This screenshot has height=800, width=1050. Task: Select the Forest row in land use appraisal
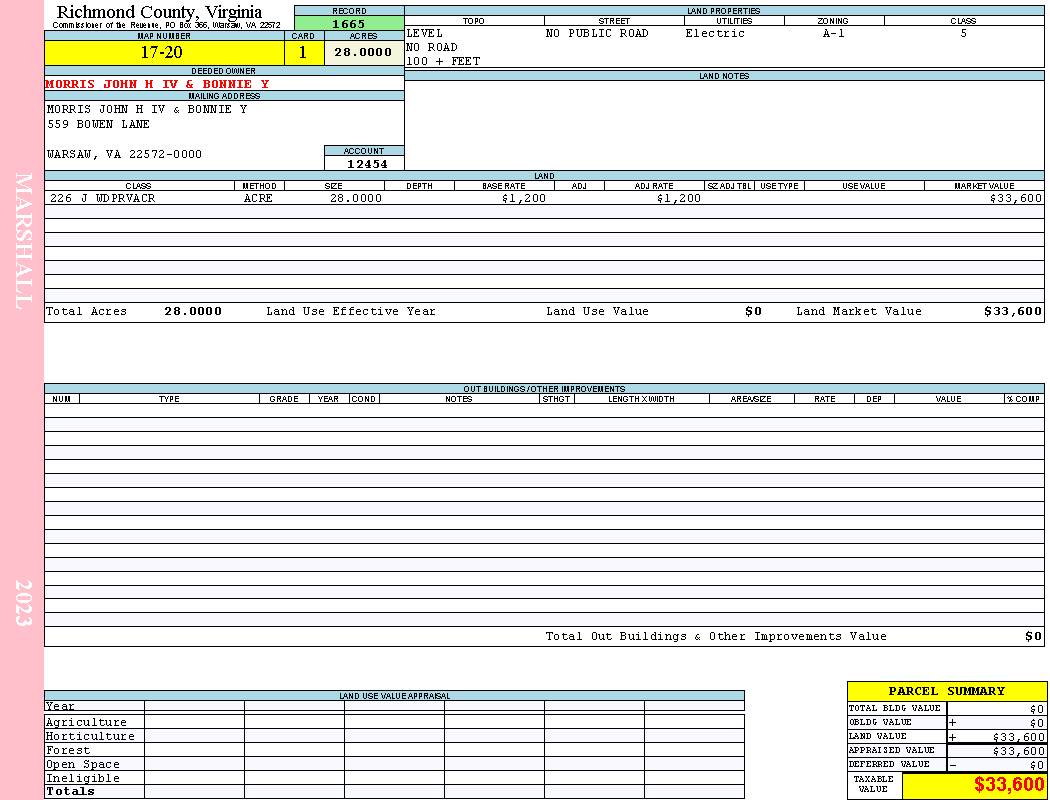tap(394, 750)
